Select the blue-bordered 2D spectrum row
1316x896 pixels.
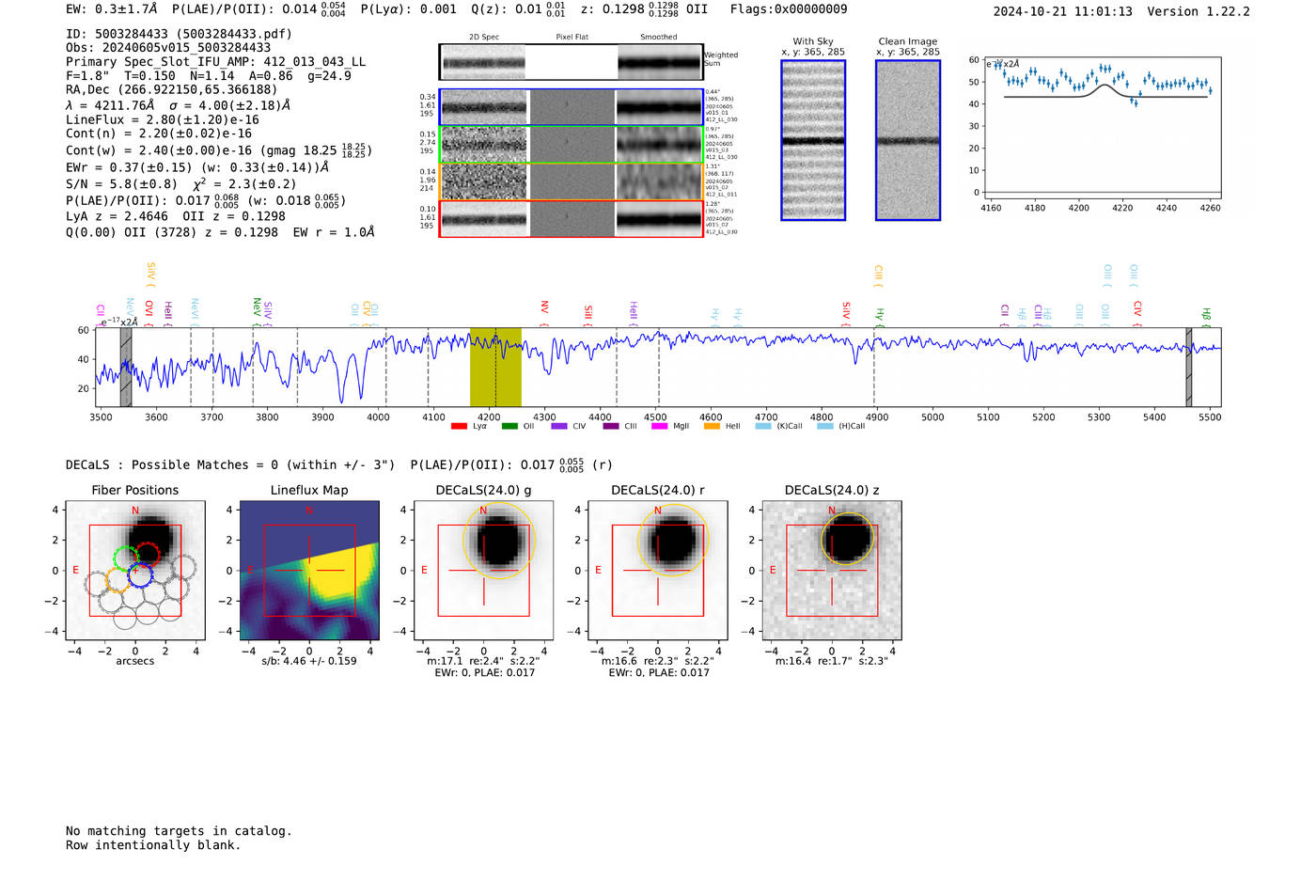coord(571,107)
